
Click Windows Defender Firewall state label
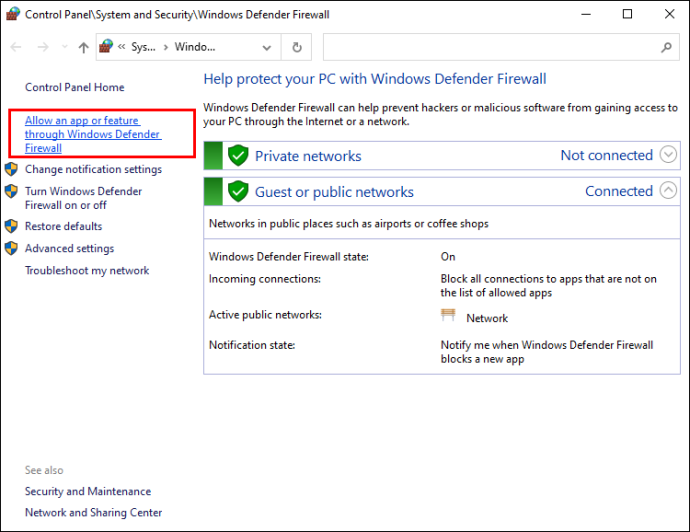(x=289, y=257)
